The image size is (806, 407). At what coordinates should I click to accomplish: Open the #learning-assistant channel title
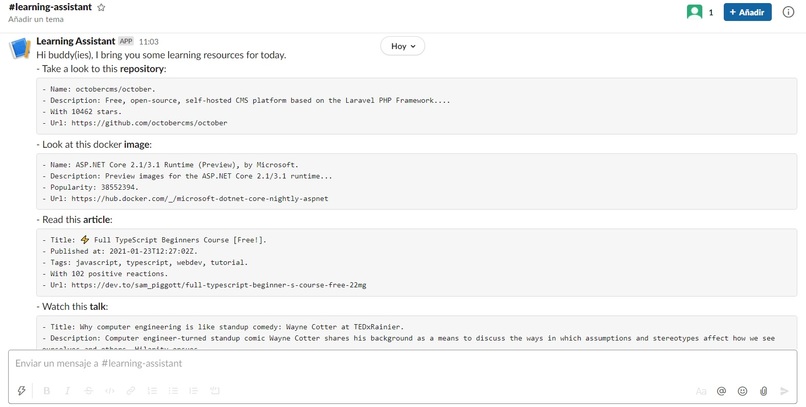tap(50, 7)
